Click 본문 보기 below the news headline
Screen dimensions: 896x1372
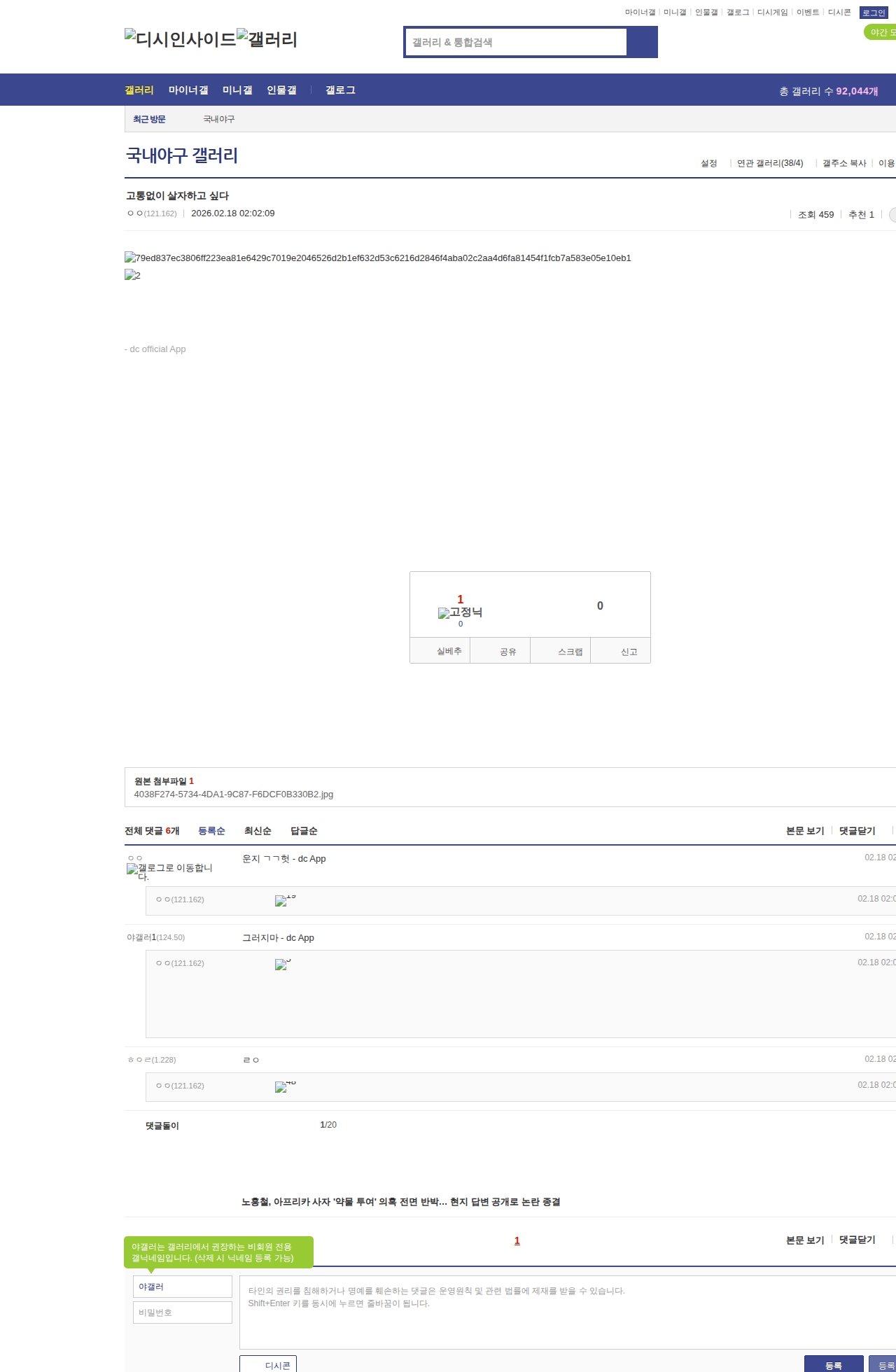pyautogui.click(x=805, y=1240)
